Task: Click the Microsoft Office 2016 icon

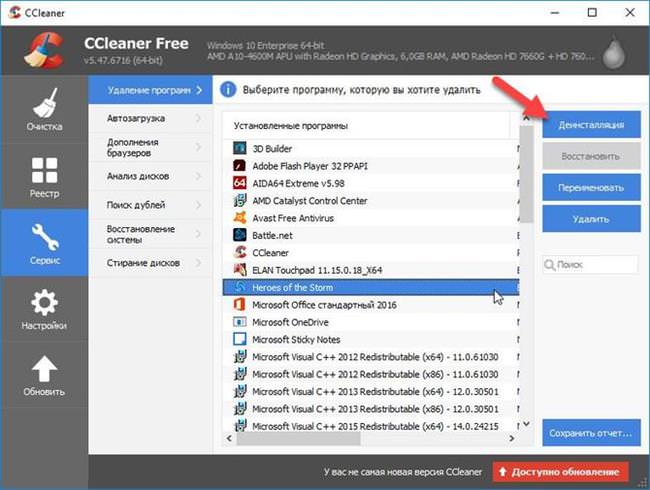Action: (x=240, y=305)
